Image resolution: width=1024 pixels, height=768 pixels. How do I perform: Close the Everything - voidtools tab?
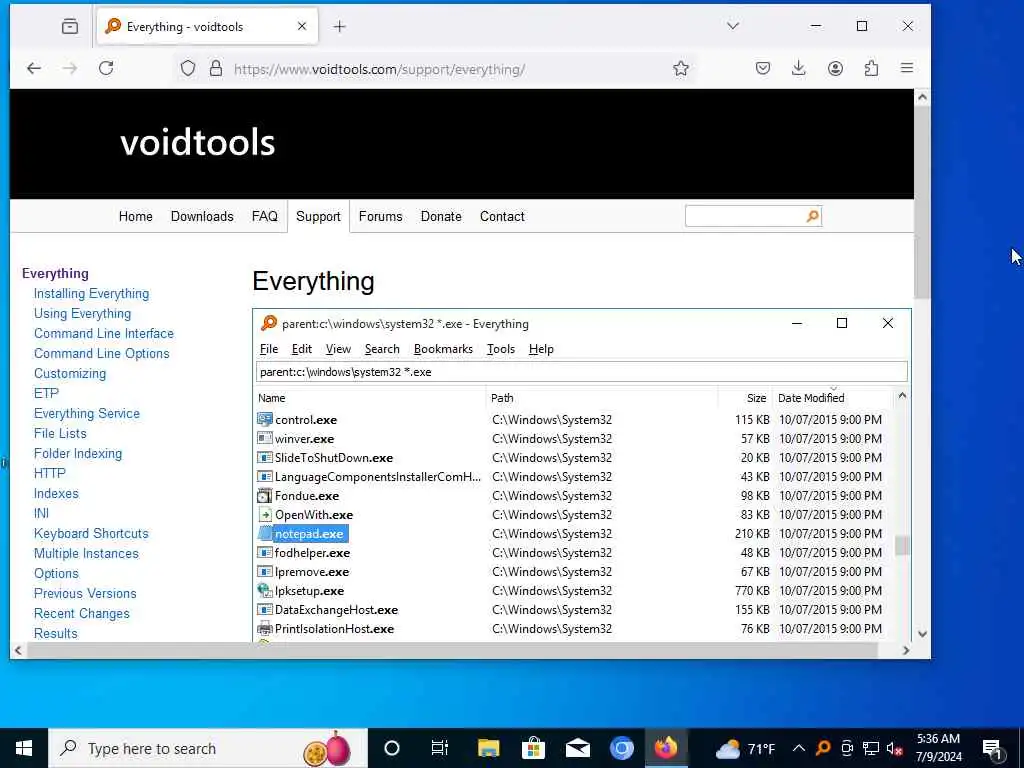click(302, 26)
